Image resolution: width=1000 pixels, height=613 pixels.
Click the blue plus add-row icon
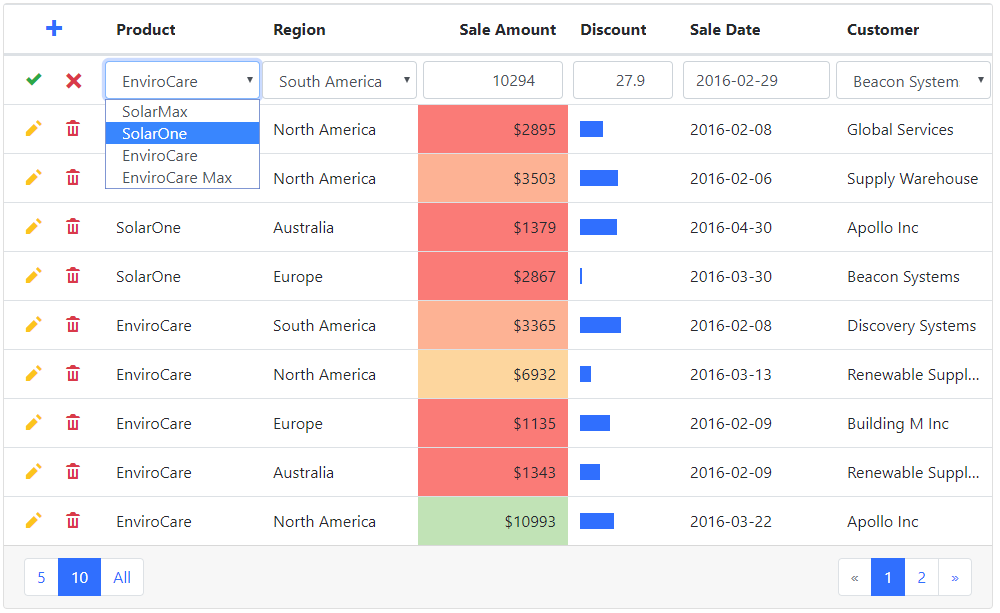coord(54,29)
